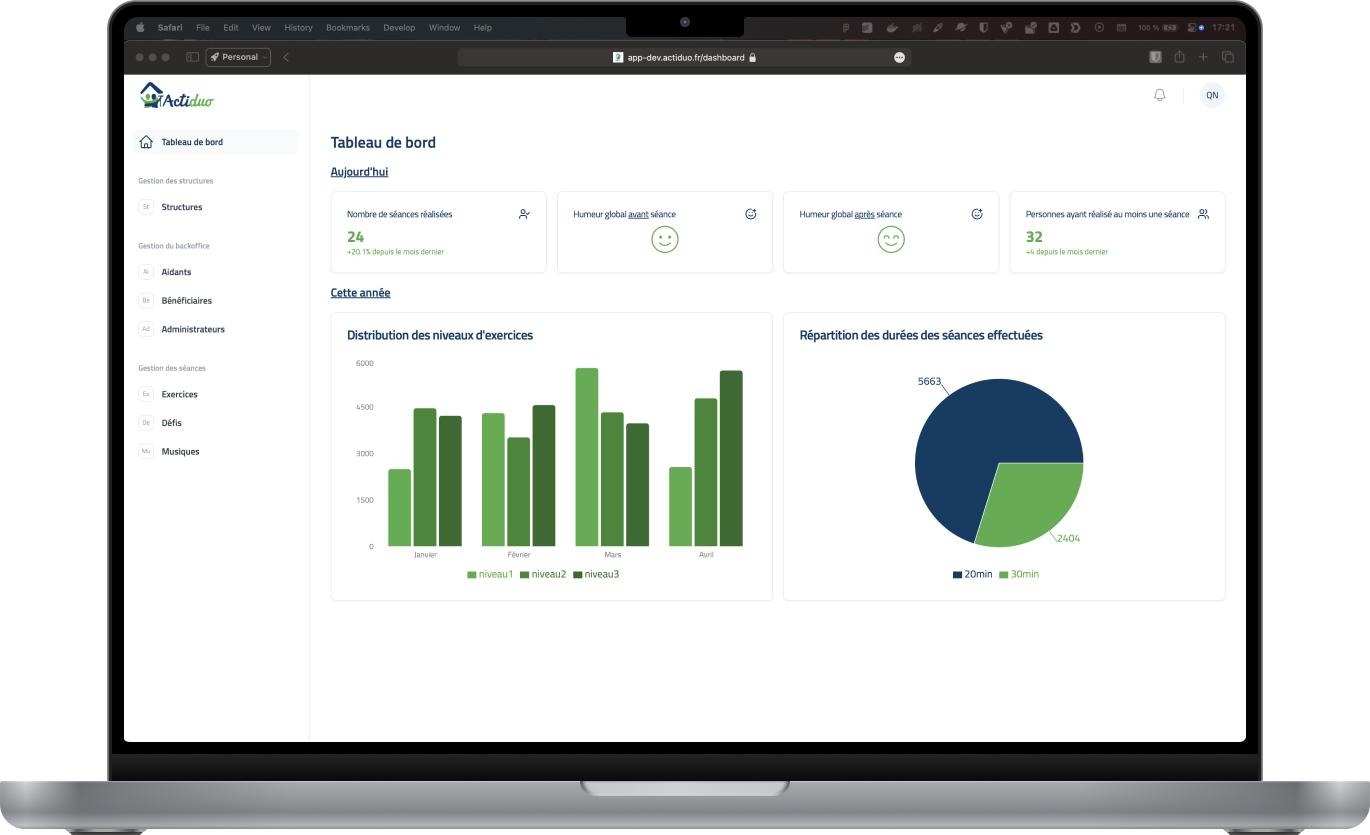This screenshot has width=1370, height=835.
Task: Open Exercices in the sidebar
Action: (x=179, y=394)
